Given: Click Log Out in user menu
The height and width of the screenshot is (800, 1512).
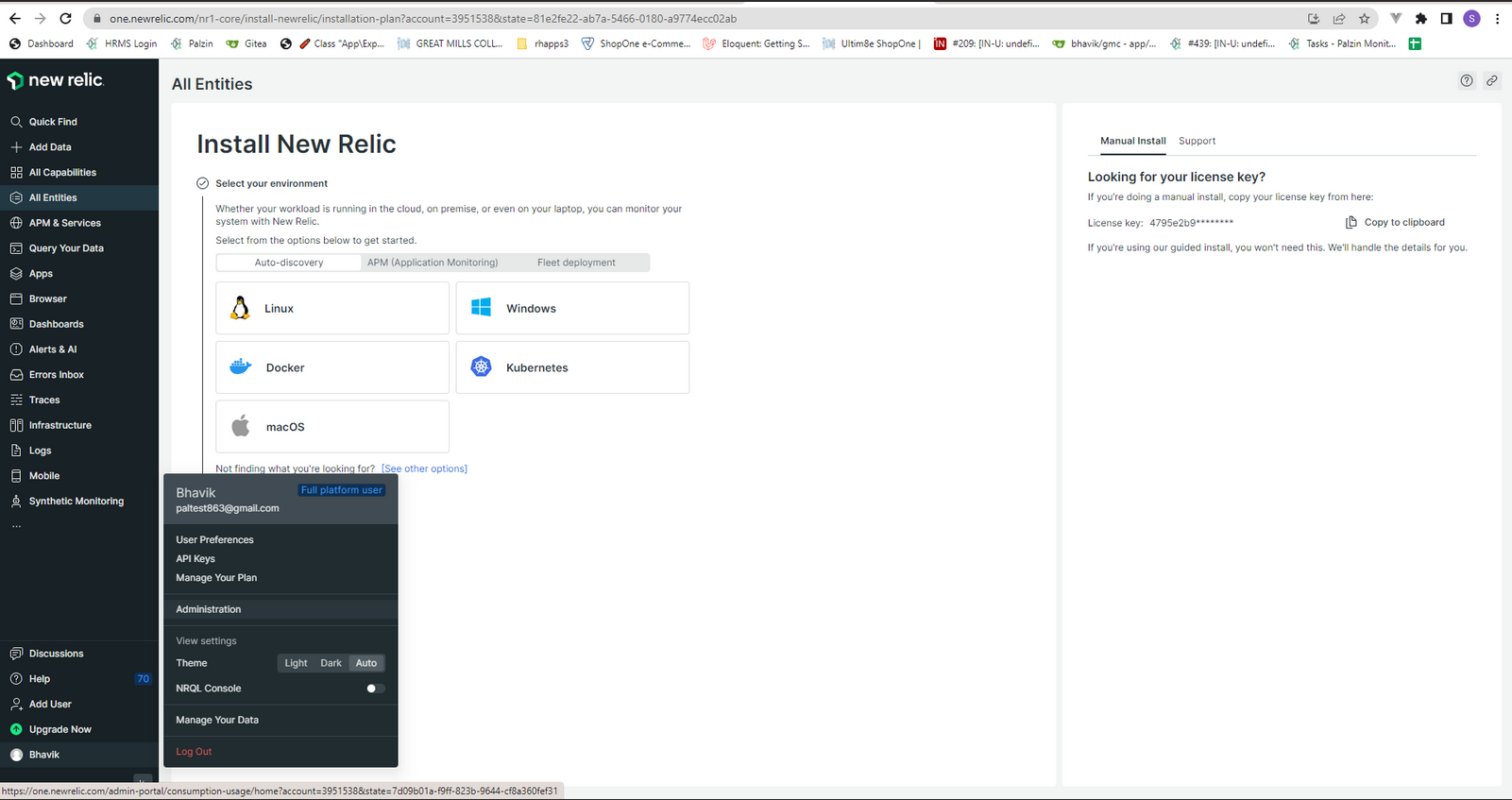Looking at the screenshot, I should coord(194,752).
